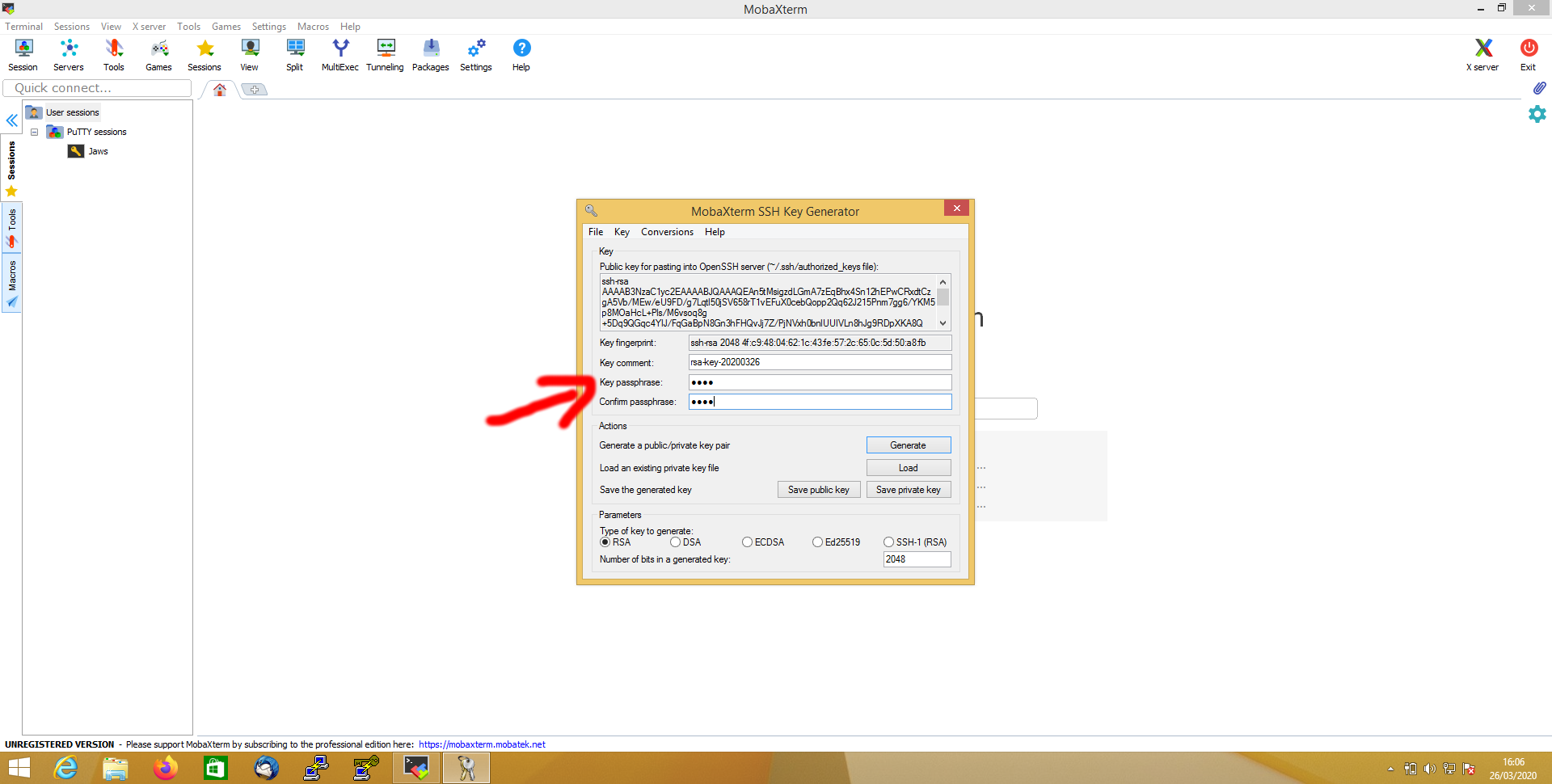This screenshot has width=1552, height=784.
Task: Switch to the Sessions sidebar tab
Action: 11,168
